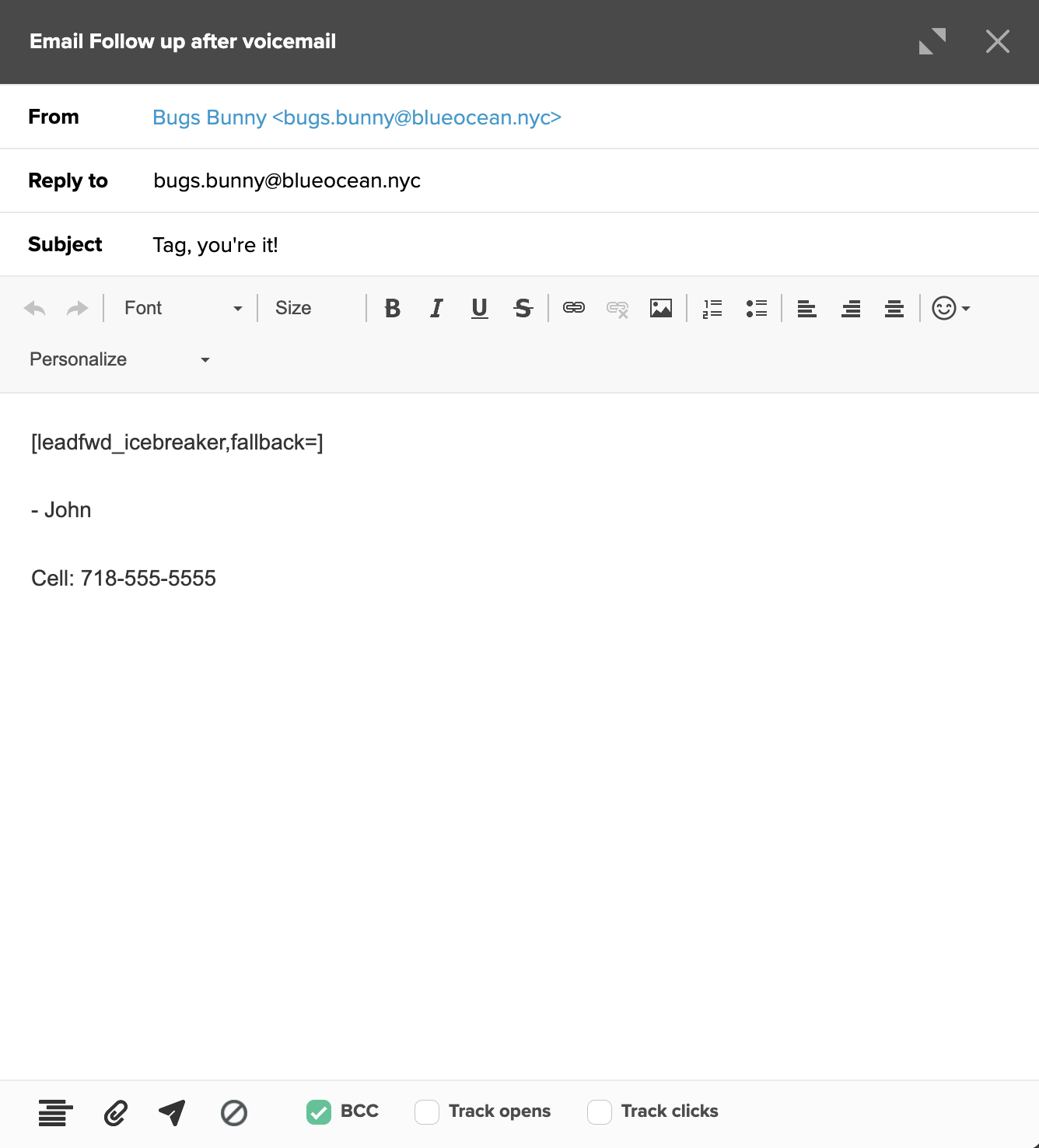Click the 'Cell: 718-555-5555' line
Image resolution: width=1039 pixels, height=1148 pixels.
coord(124,579)
